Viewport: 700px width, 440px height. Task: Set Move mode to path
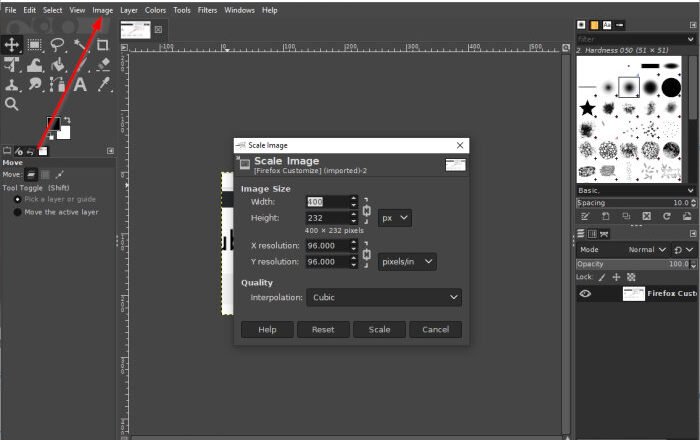click(x=59, y=174)
